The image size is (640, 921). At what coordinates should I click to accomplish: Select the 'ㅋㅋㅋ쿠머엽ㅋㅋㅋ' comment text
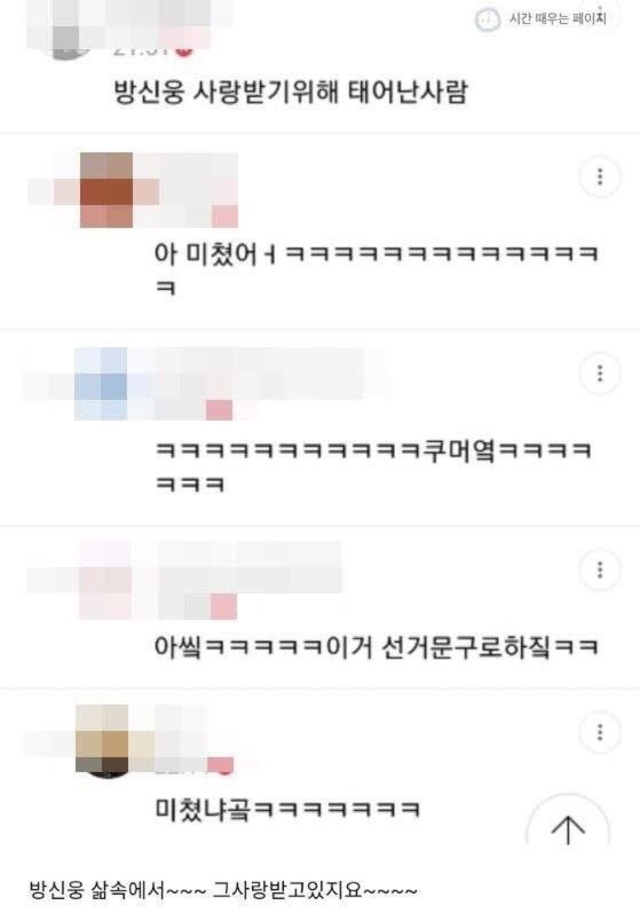(373, 468)
